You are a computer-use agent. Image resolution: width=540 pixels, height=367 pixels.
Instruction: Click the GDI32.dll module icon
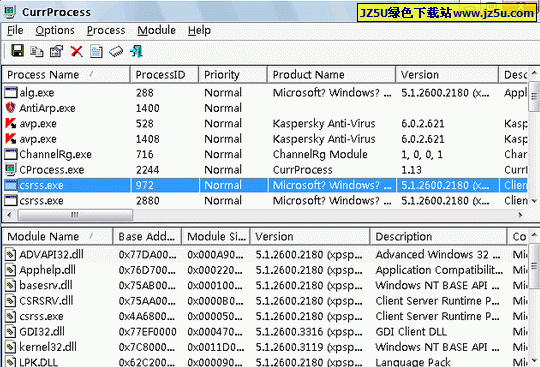click(11, 332)
